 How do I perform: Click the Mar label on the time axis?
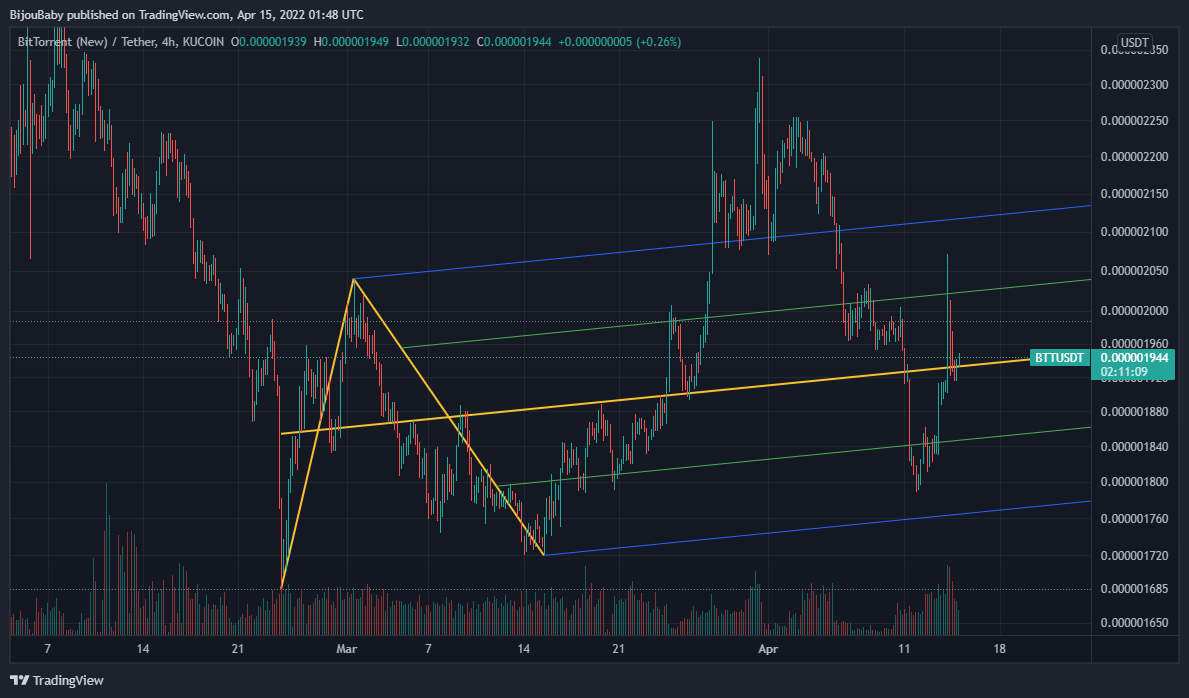click(x=347, y=649)
